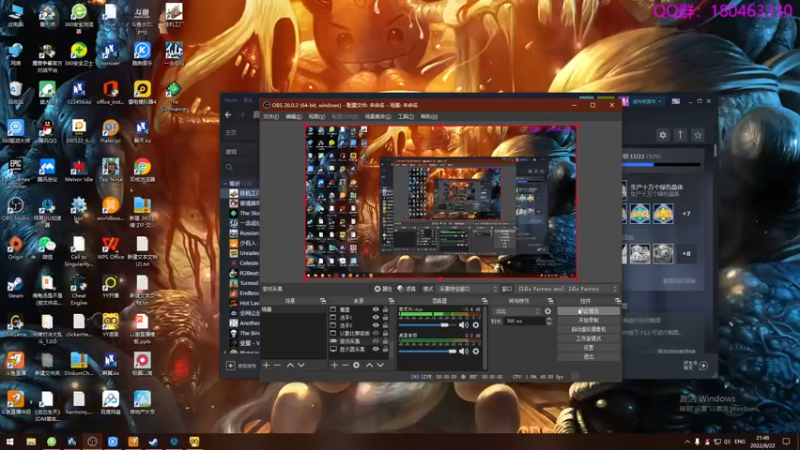Toggle visibility eye of 显示器采集 source
This screenshot has height=450, width=800.
click(376, 349)
